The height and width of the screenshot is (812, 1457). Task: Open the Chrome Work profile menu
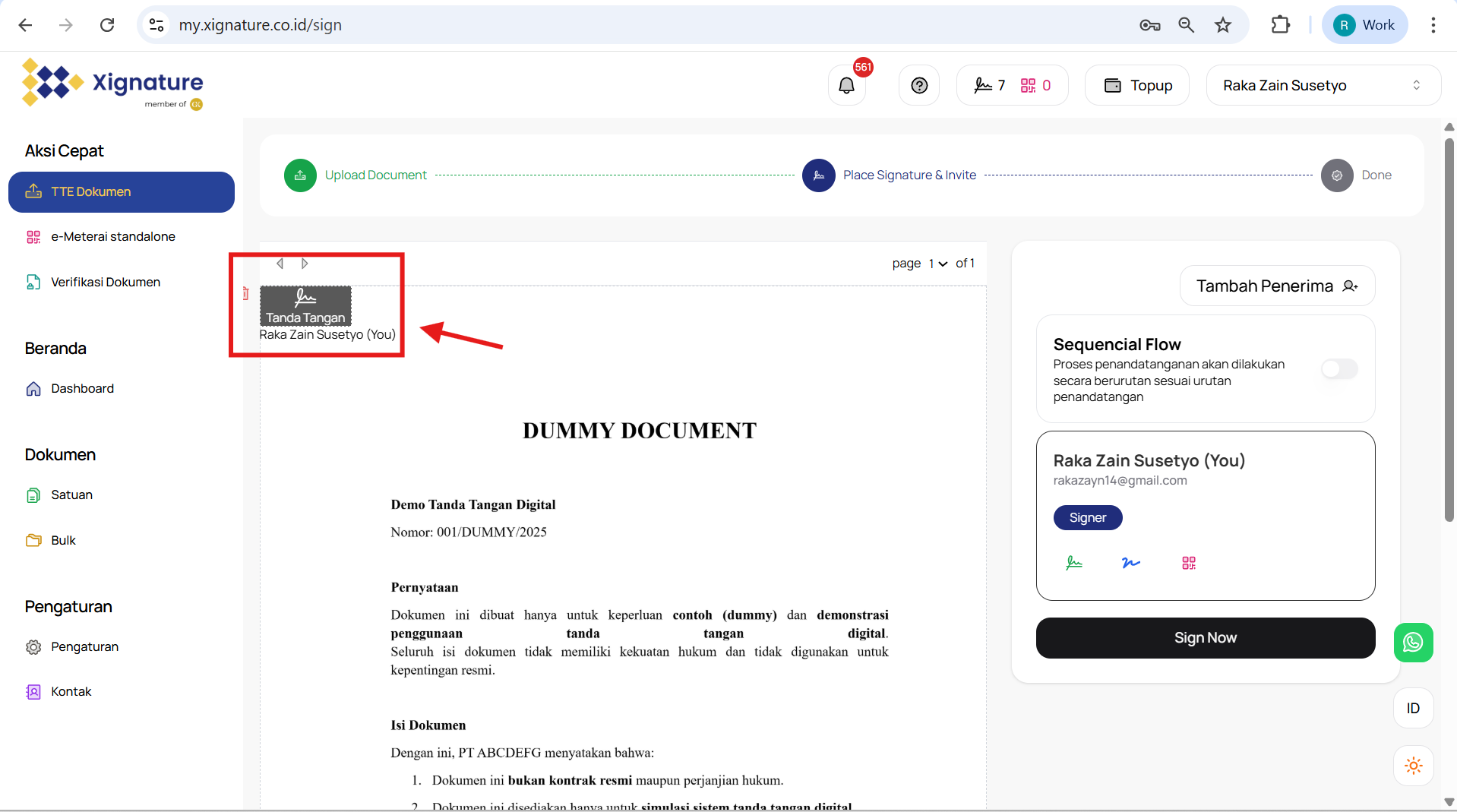pos(1365,25)
